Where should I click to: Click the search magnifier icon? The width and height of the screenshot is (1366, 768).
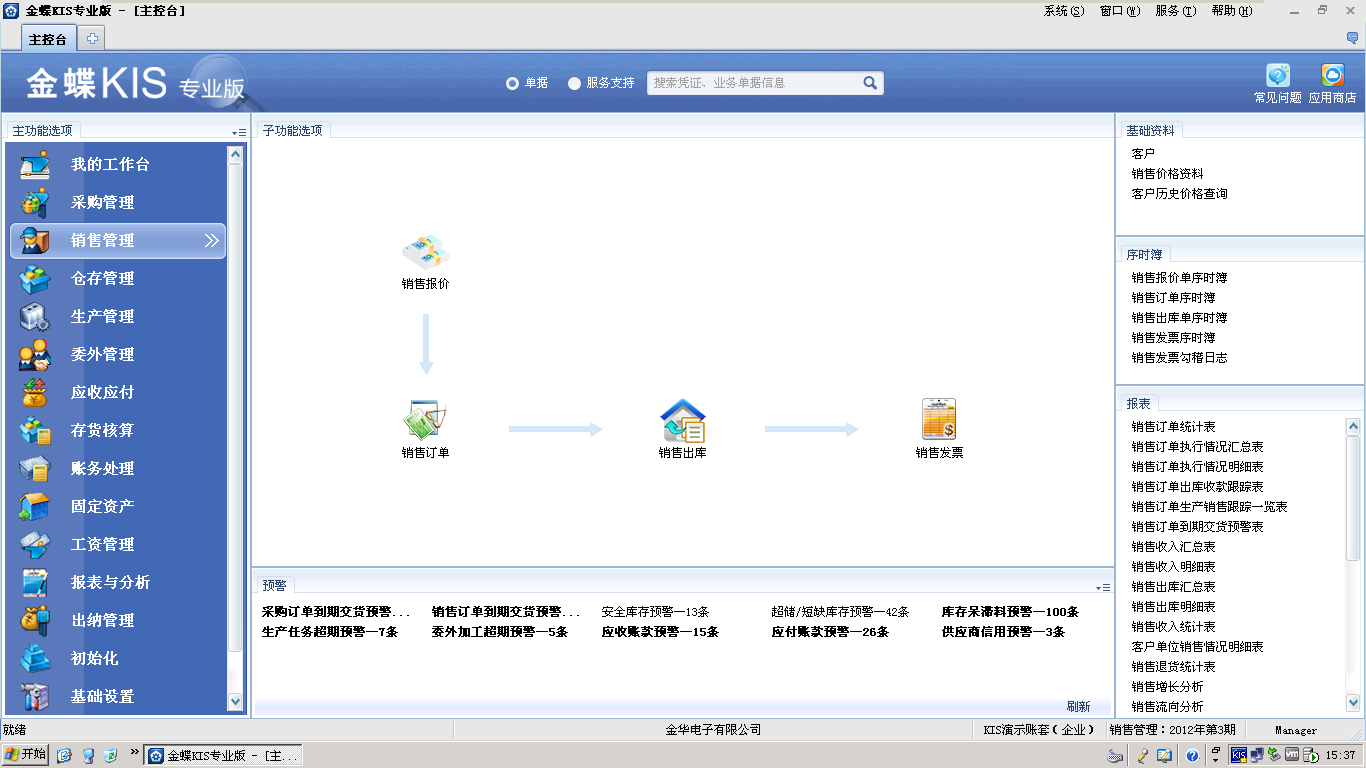click(871, 83)
